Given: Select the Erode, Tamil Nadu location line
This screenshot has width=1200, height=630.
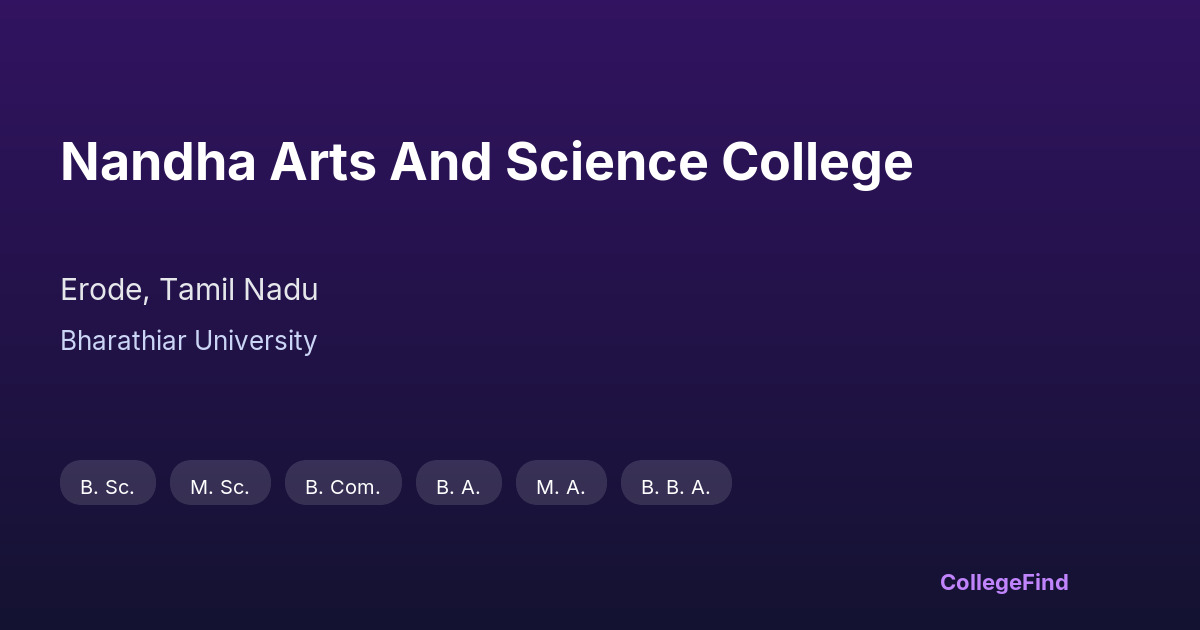Looking at the screenshot, I should (x=189, y=290).
